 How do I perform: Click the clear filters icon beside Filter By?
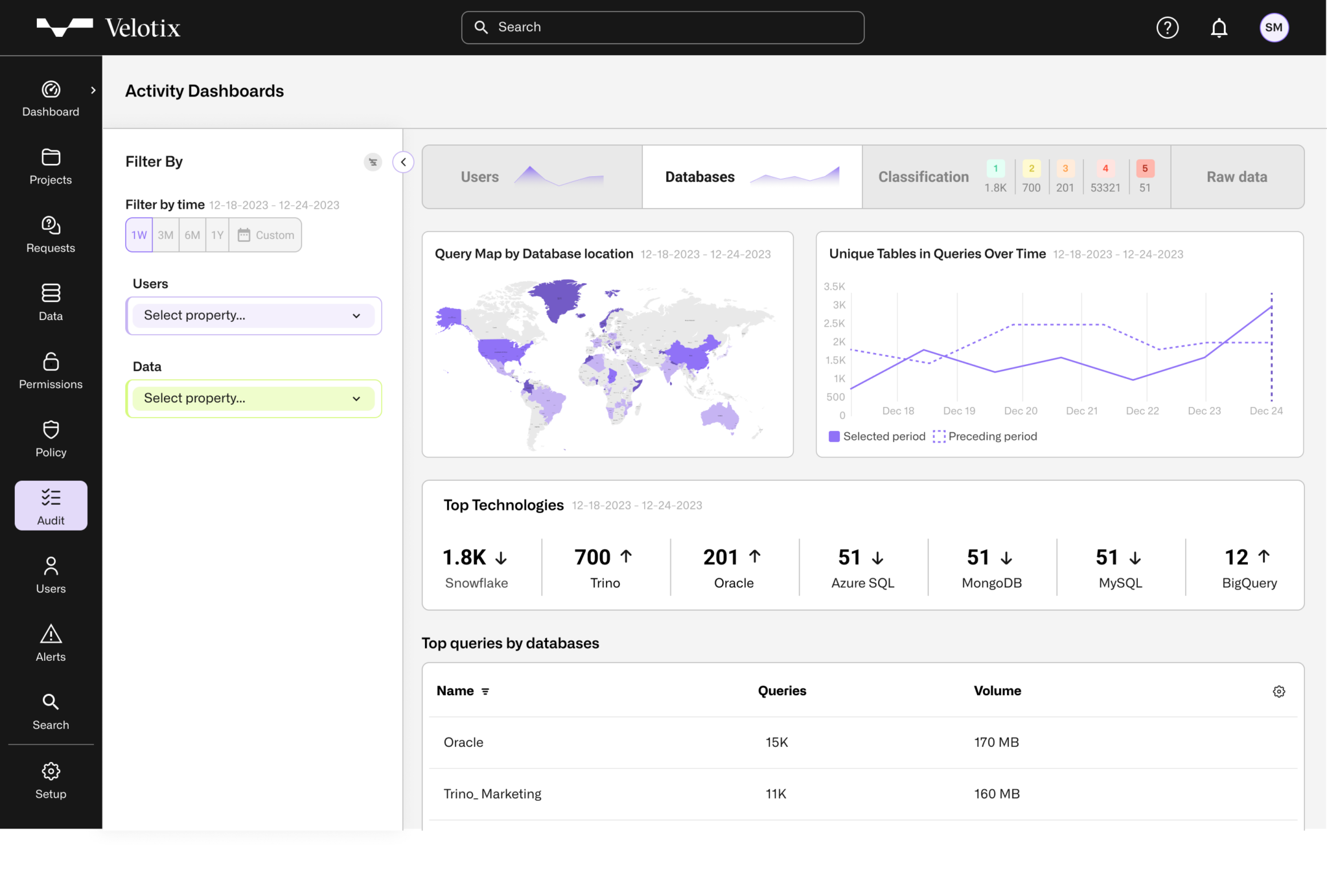click(373, 162)
